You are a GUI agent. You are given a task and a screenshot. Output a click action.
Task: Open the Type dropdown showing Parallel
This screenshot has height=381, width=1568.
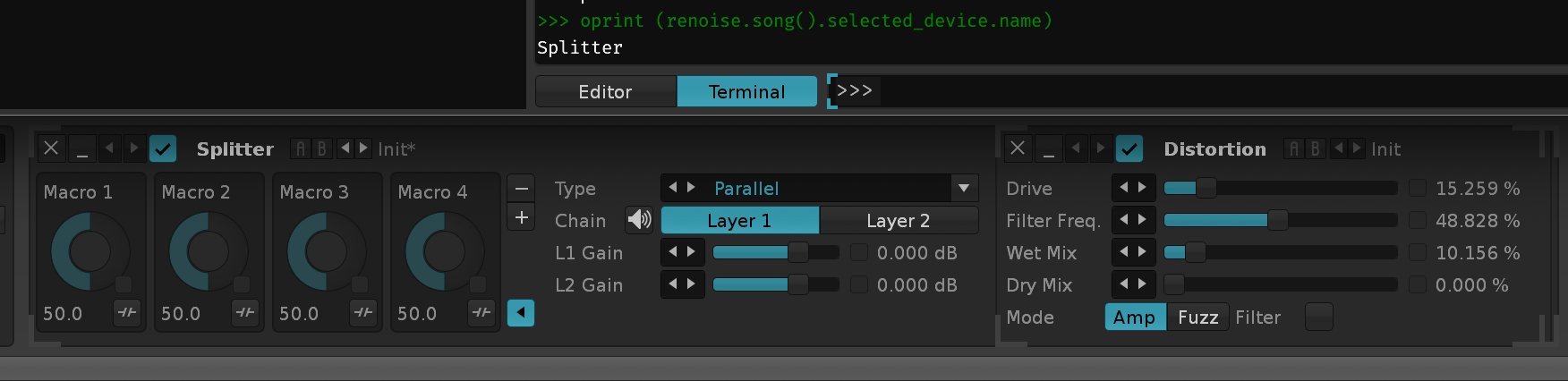click(x=964, y=188)
